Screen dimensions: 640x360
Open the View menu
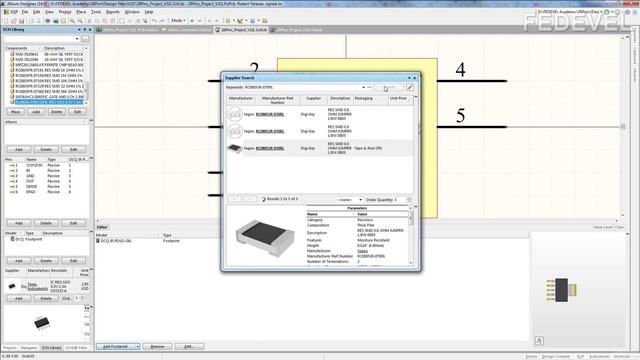click(x=49, y=12)
